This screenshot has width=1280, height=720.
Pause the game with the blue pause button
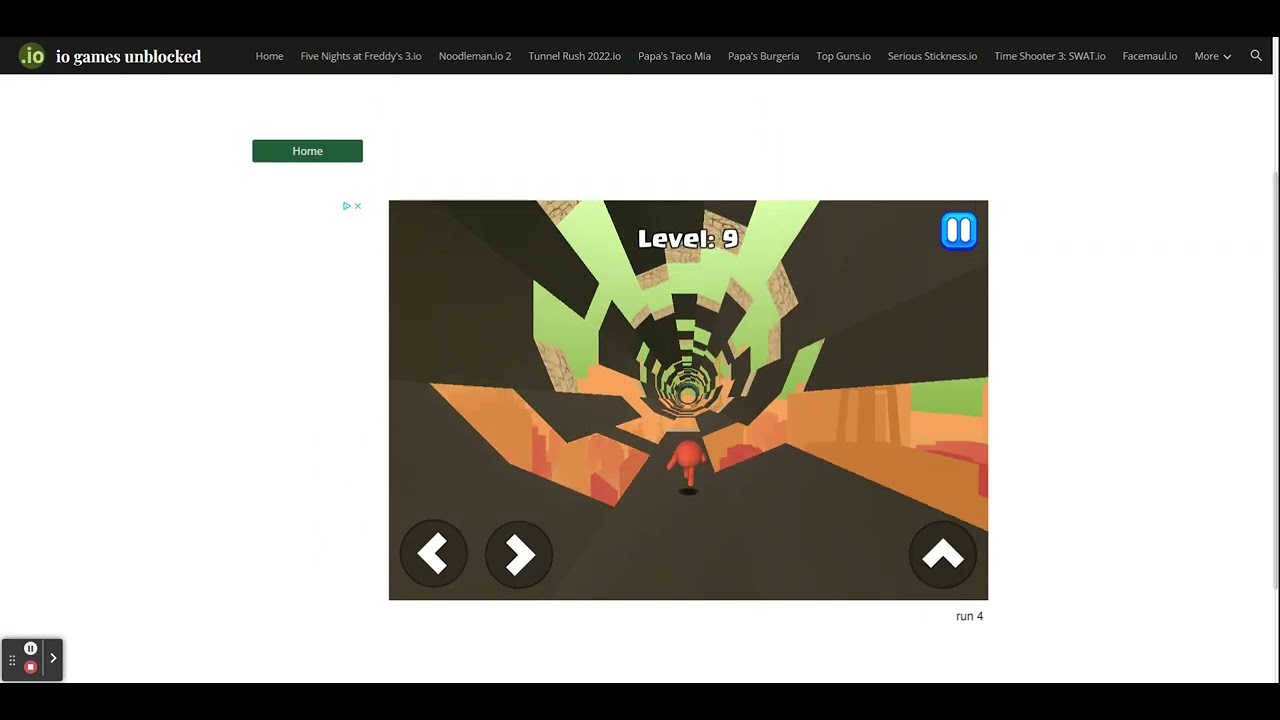click(958, 231)
